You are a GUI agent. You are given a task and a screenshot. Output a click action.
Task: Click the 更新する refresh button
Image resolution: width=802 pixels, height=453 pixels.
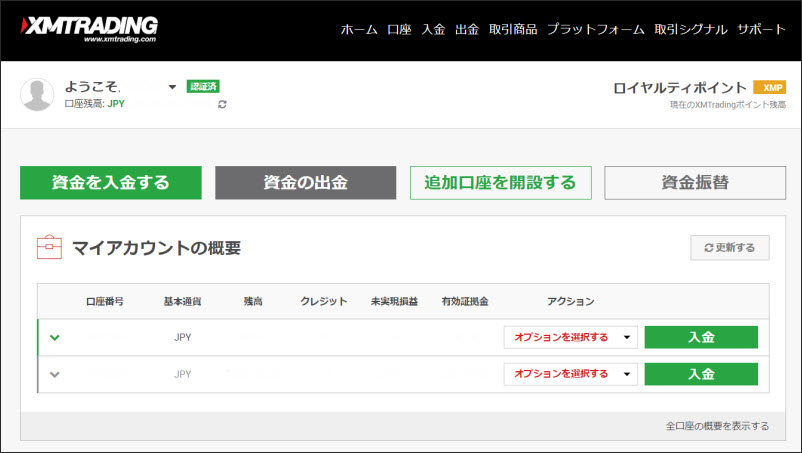[729, 247]
